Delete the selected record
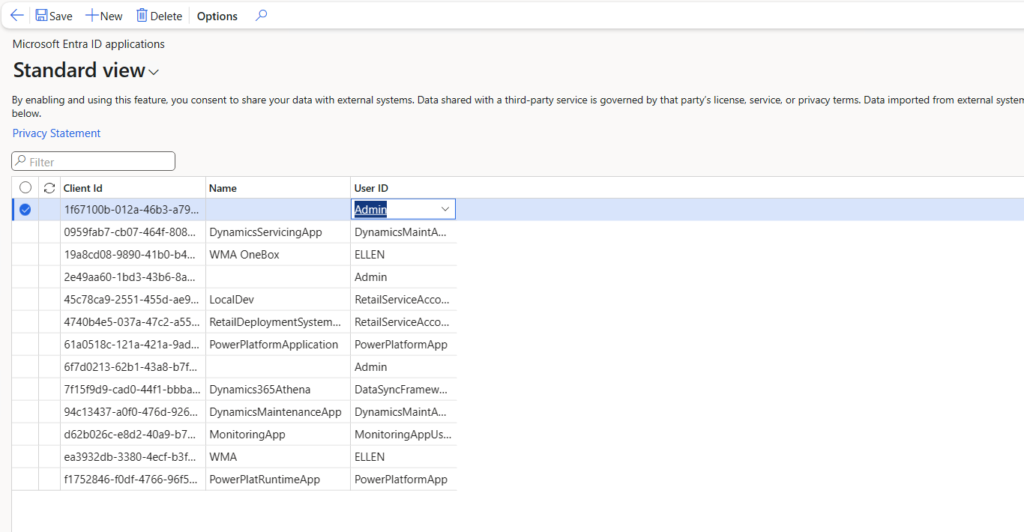The width and height of the screenshot is (1024, 532). pyautogui.click(x=159, y=16)
